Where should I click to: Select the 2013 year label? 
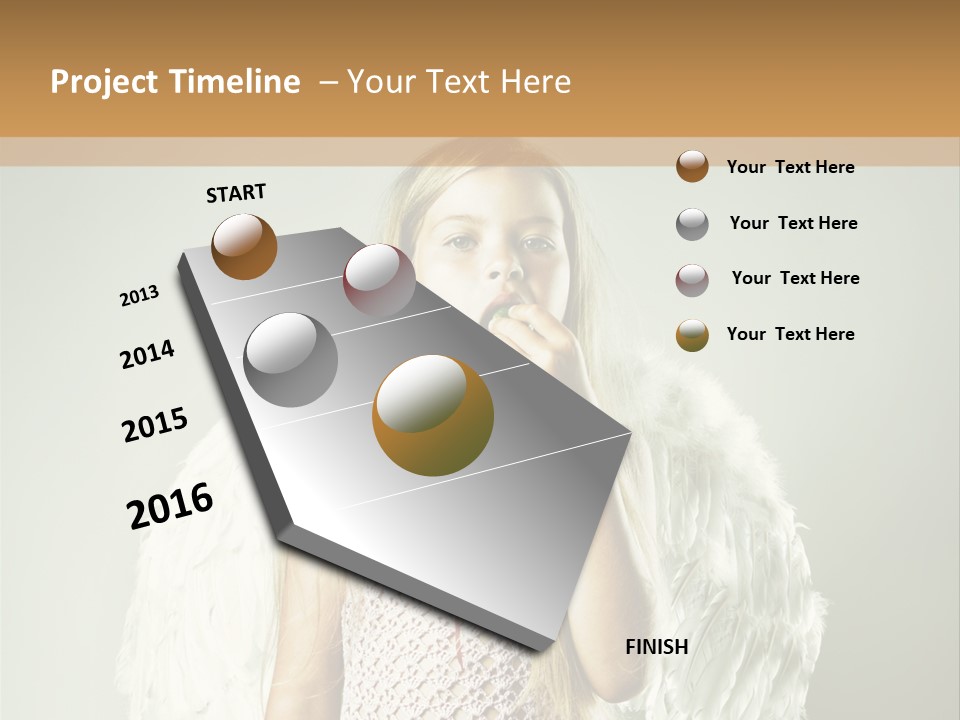coord(140,295)
